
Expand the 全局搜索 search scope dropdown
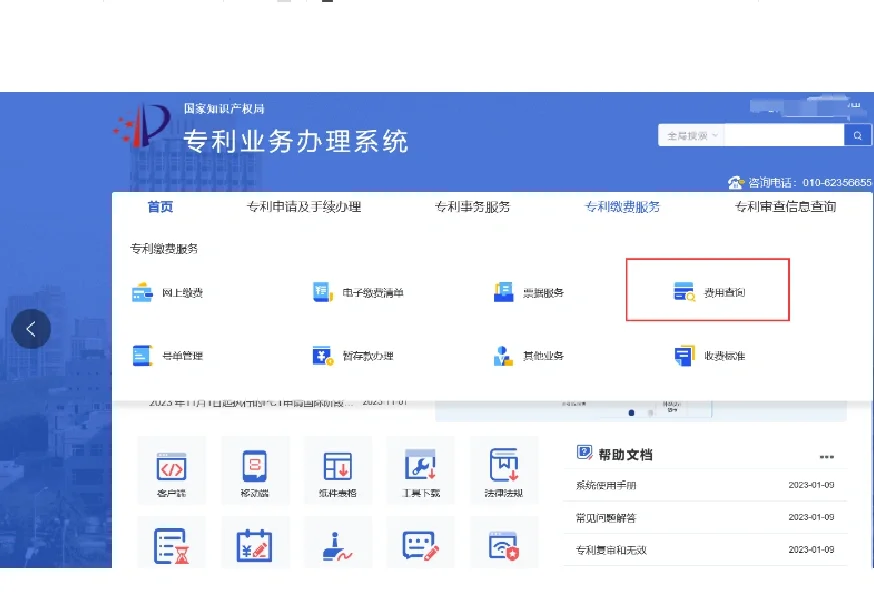click(691, 136)
